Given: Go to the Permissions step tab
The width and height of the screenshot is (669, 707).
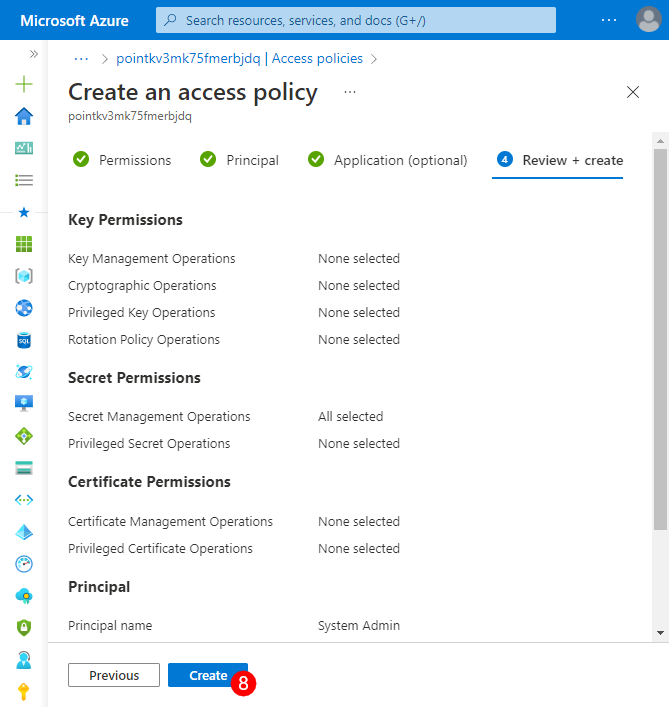Looking at the screenshot, I should [122, 160].
